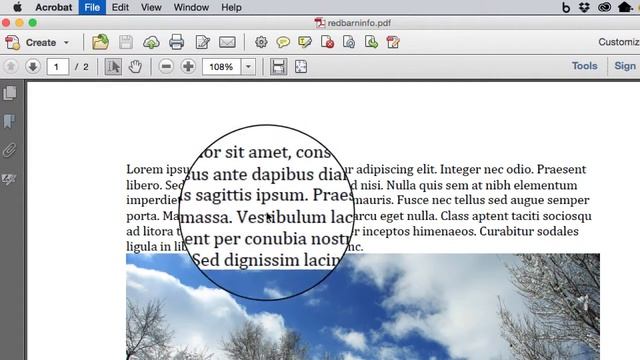640x360 pixels.
Task: Open the Apple menu
Action: tap(18, 7)
